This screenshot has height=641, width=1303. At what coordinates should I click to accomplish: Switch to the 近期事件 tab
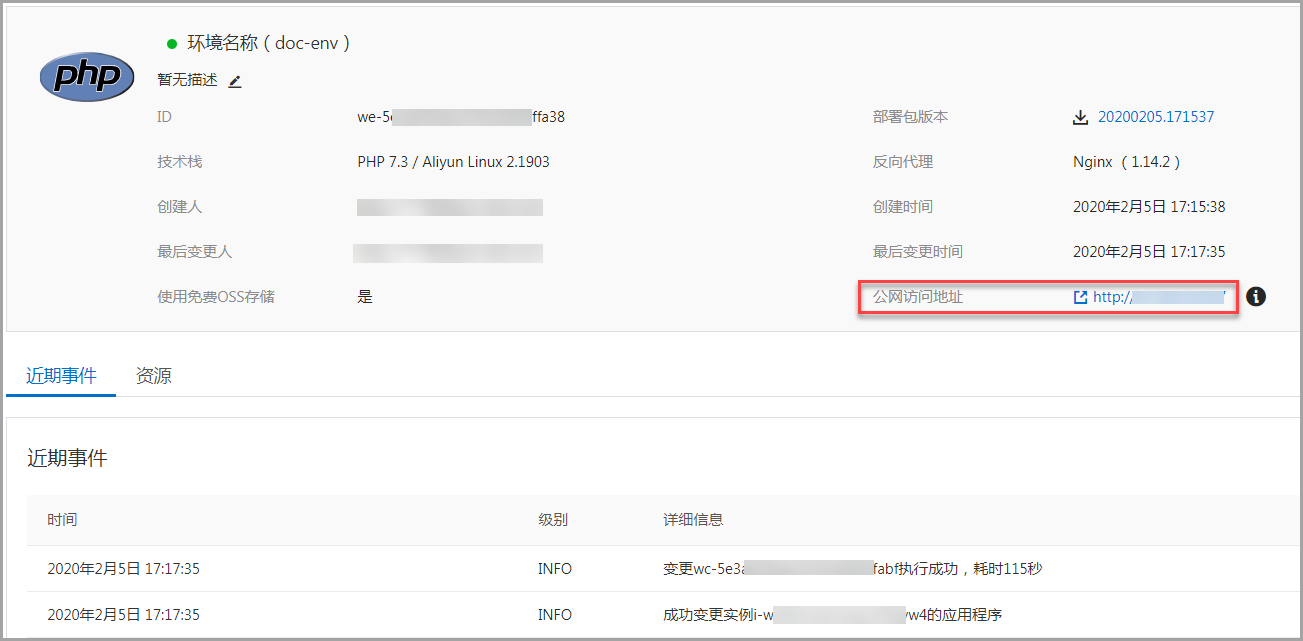coord(61,376)
